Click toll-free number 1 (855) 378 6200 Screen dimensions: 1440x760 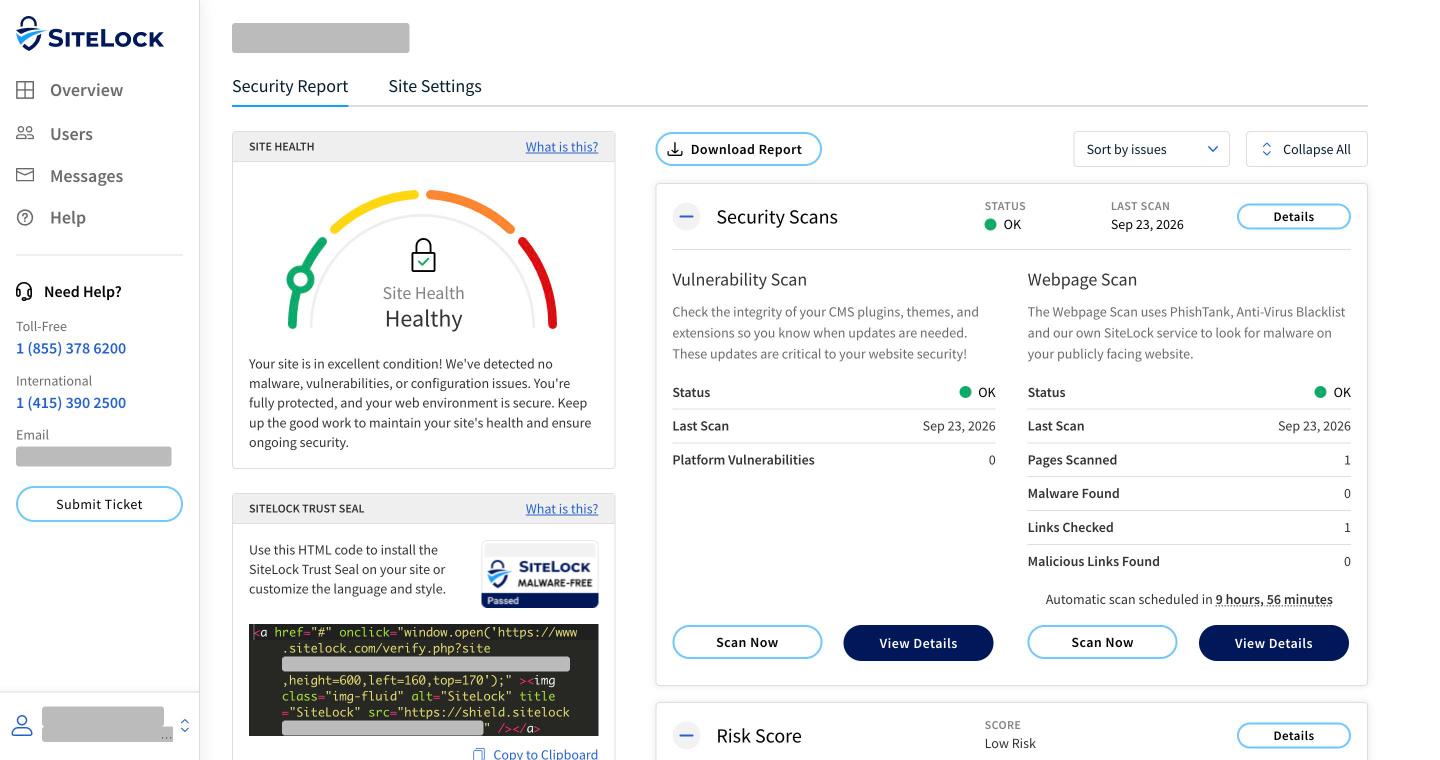click(71, 348)
